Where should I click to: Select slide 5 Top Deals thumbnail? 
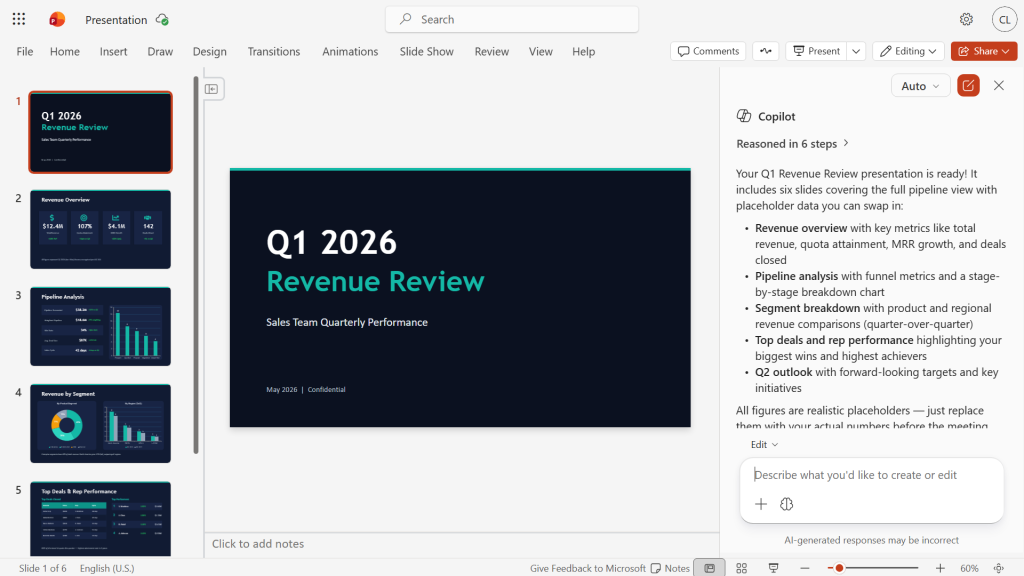point(101,519)
